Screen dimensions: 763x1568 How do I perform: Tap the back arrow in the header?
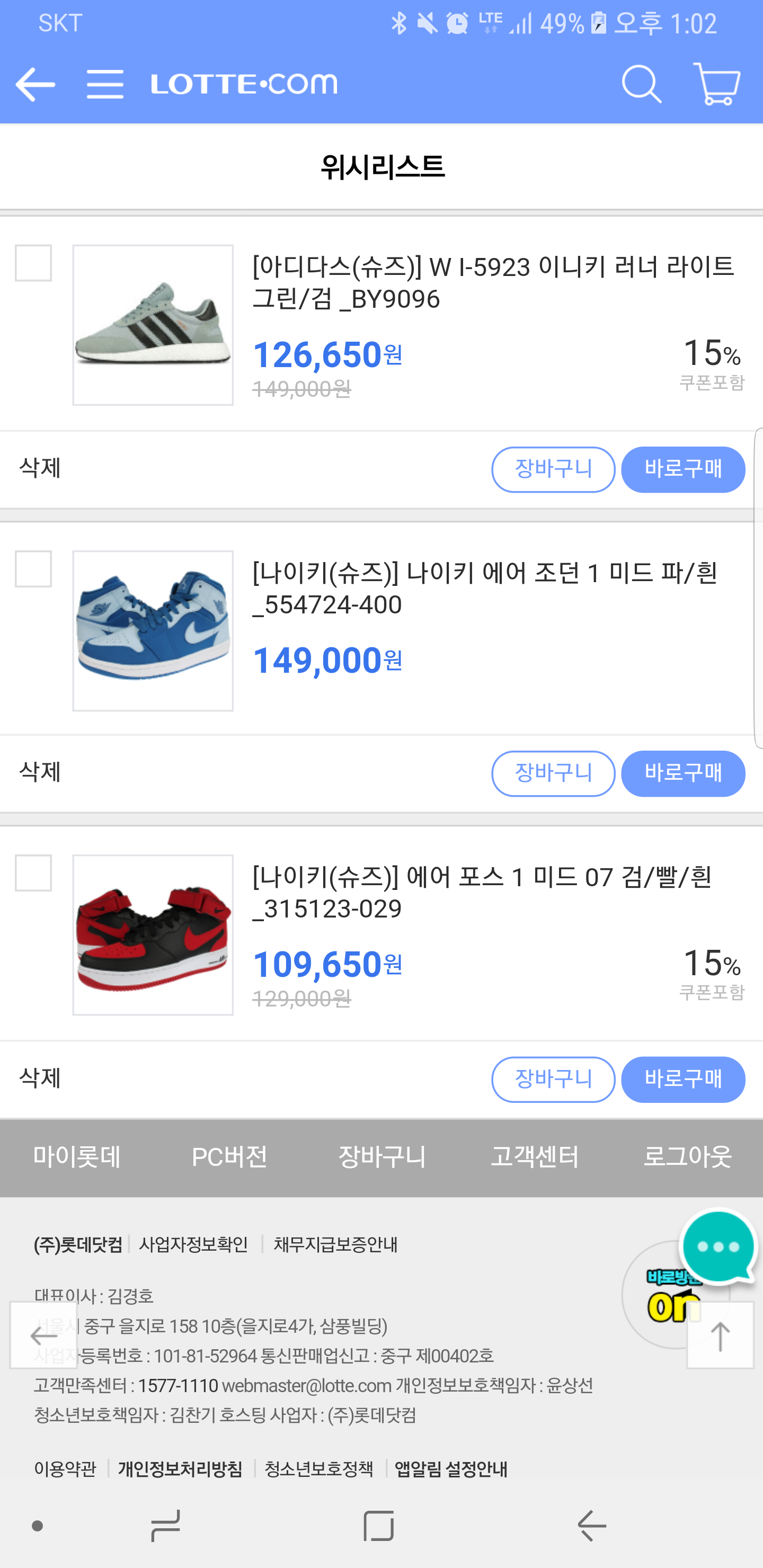click(36, 84)
